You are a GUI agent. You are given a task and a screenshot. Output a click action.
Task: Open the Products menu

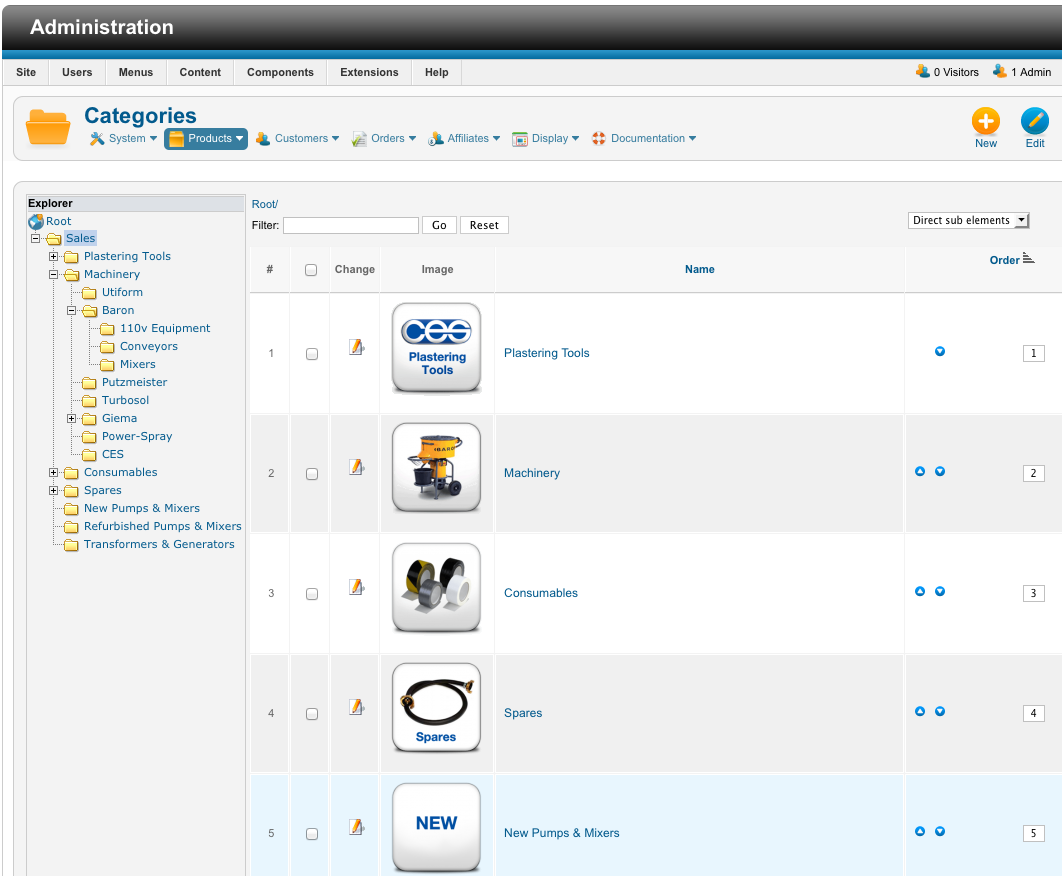coord(206,138)
